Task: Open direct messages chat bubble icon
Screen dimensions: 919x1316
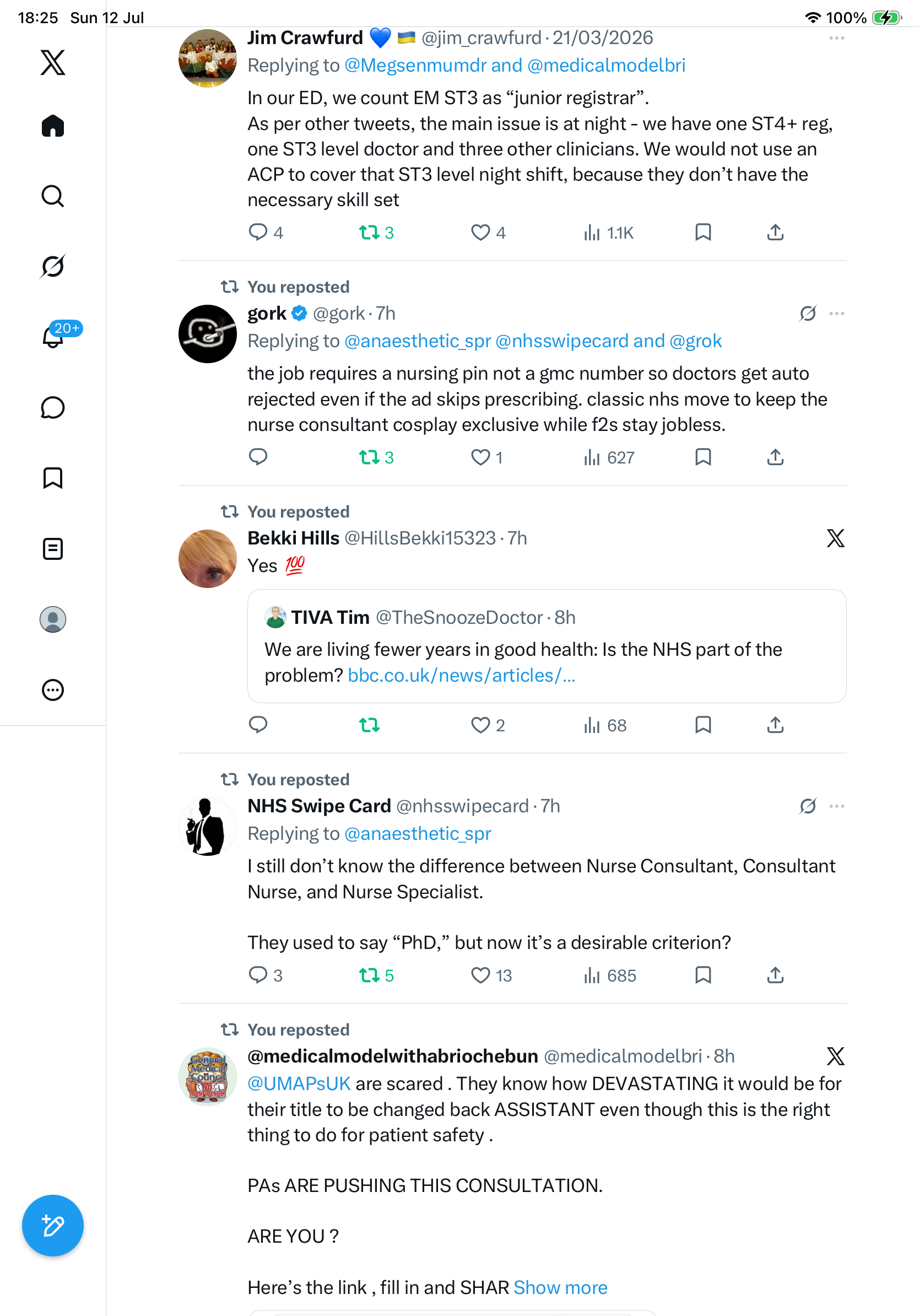Action: click(x=53, y=407)
